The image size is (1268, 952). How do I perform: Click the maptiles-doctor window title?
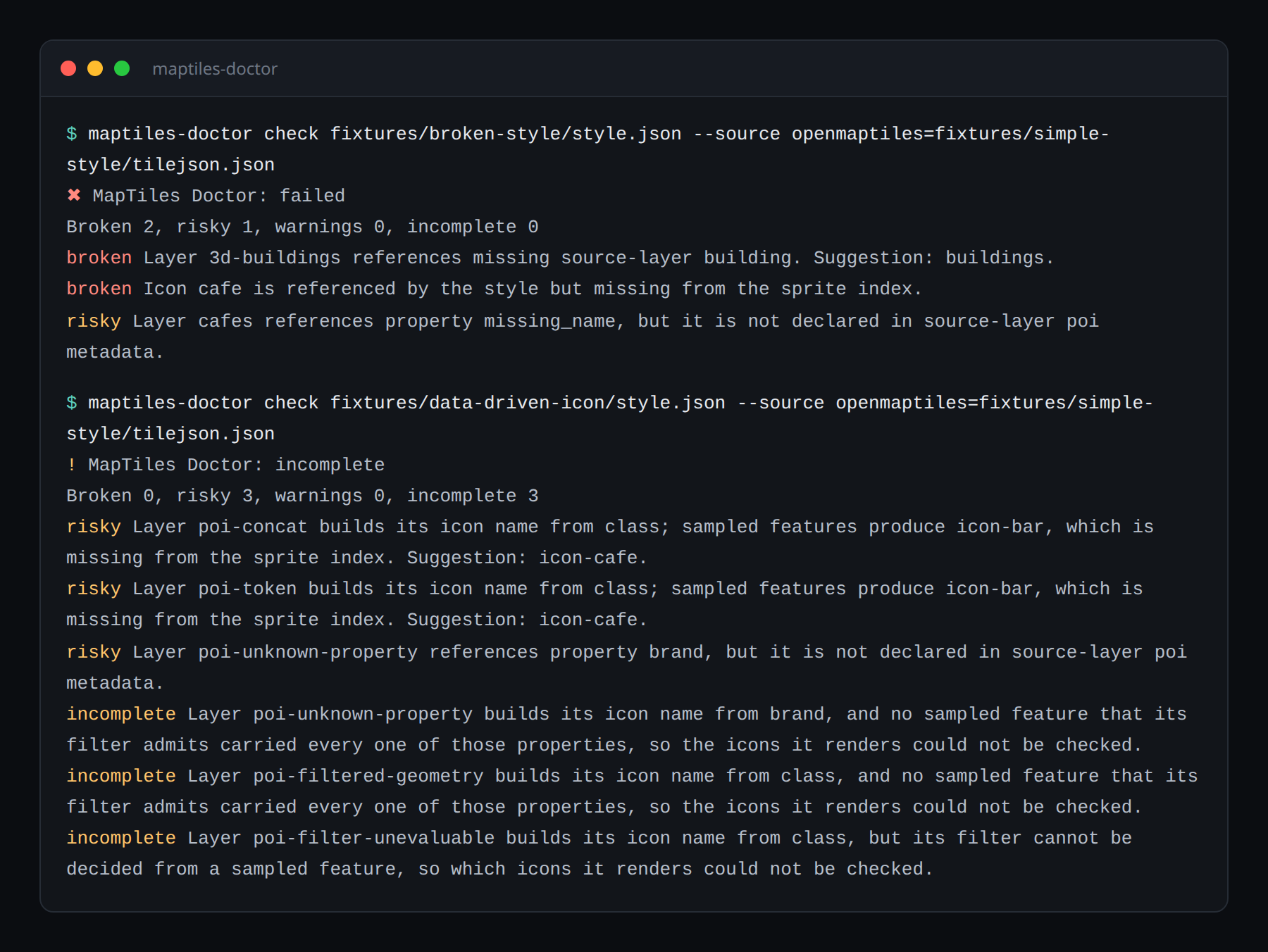[x=215, y=69]
